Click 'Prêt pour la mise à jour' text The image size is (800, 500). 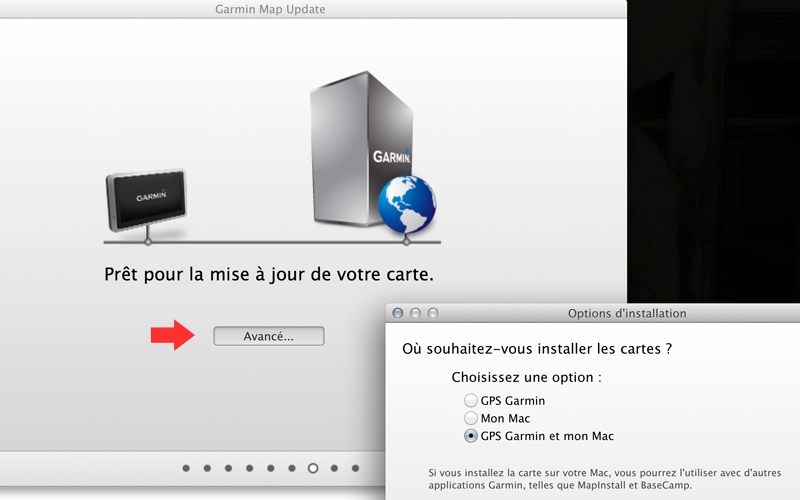(269, 274)
